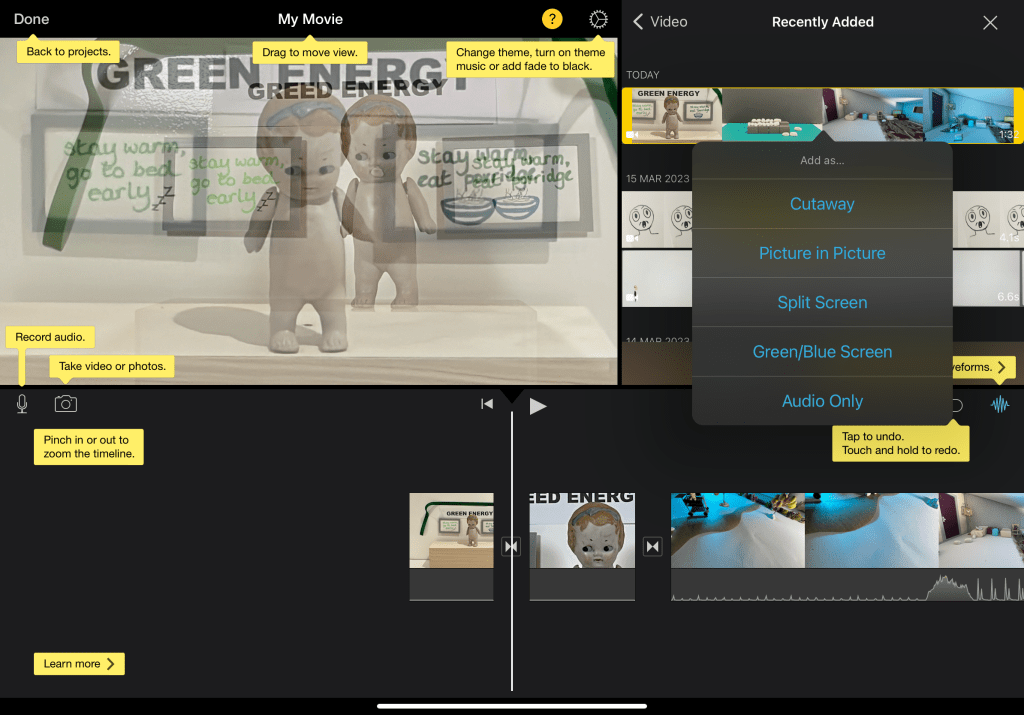This screenshot has width=1024, height=715.
Task: Choose Split Screen option
Action: [x=822, y=302]
